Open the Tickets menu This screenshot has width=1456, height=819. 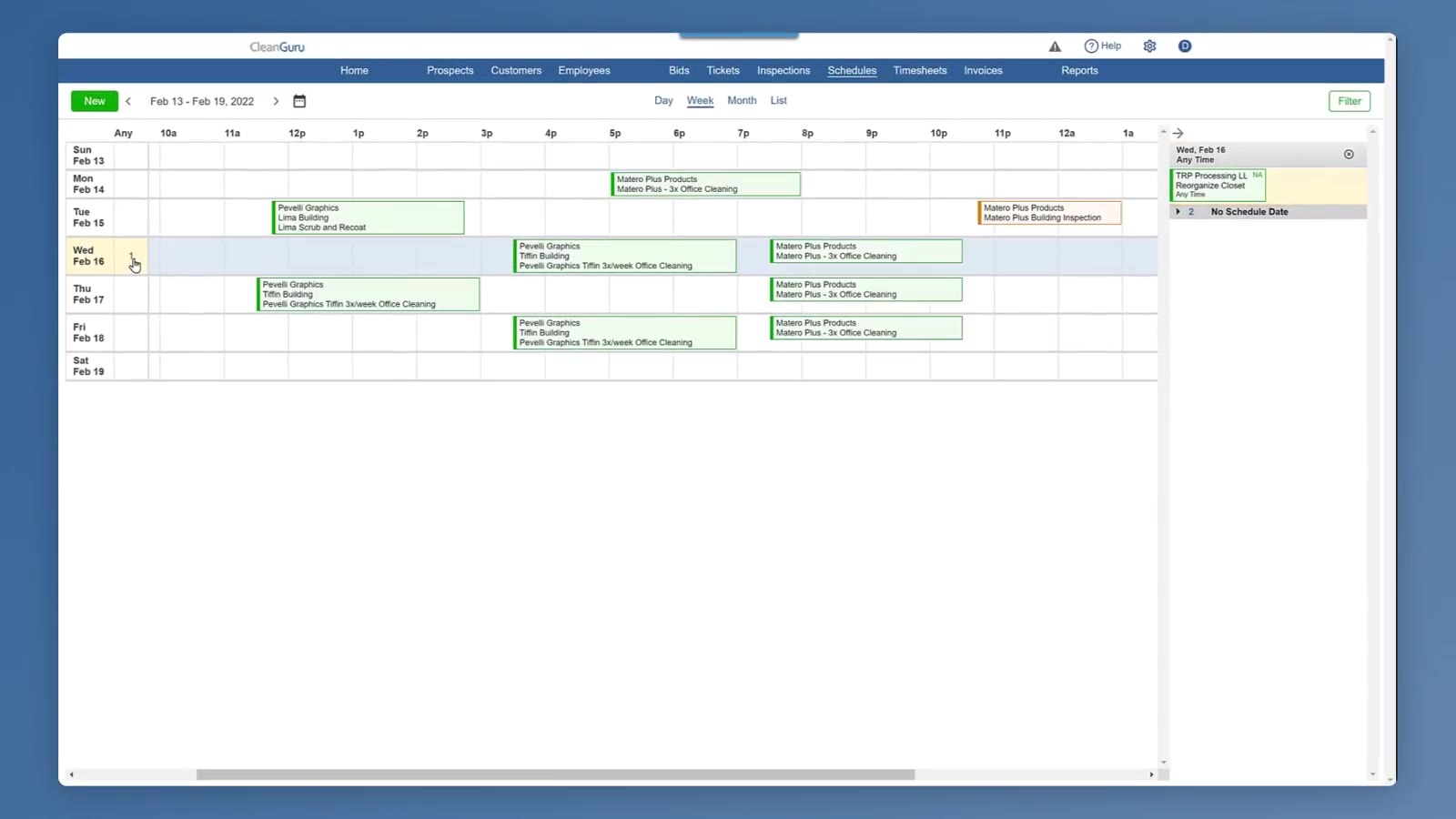pyautogui.click(x=723, y=71)
